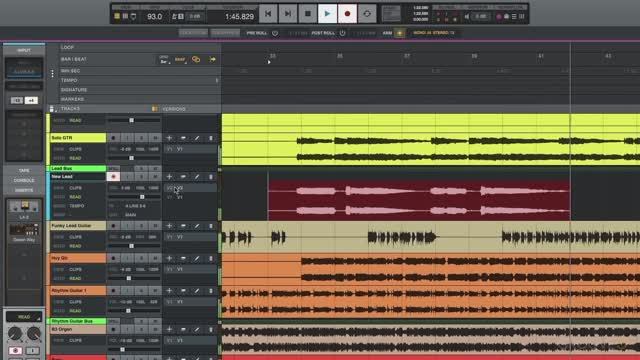Start recording with the transport record button
The width and height of the screenshot is (640, 360).
(x=347, y=14)
